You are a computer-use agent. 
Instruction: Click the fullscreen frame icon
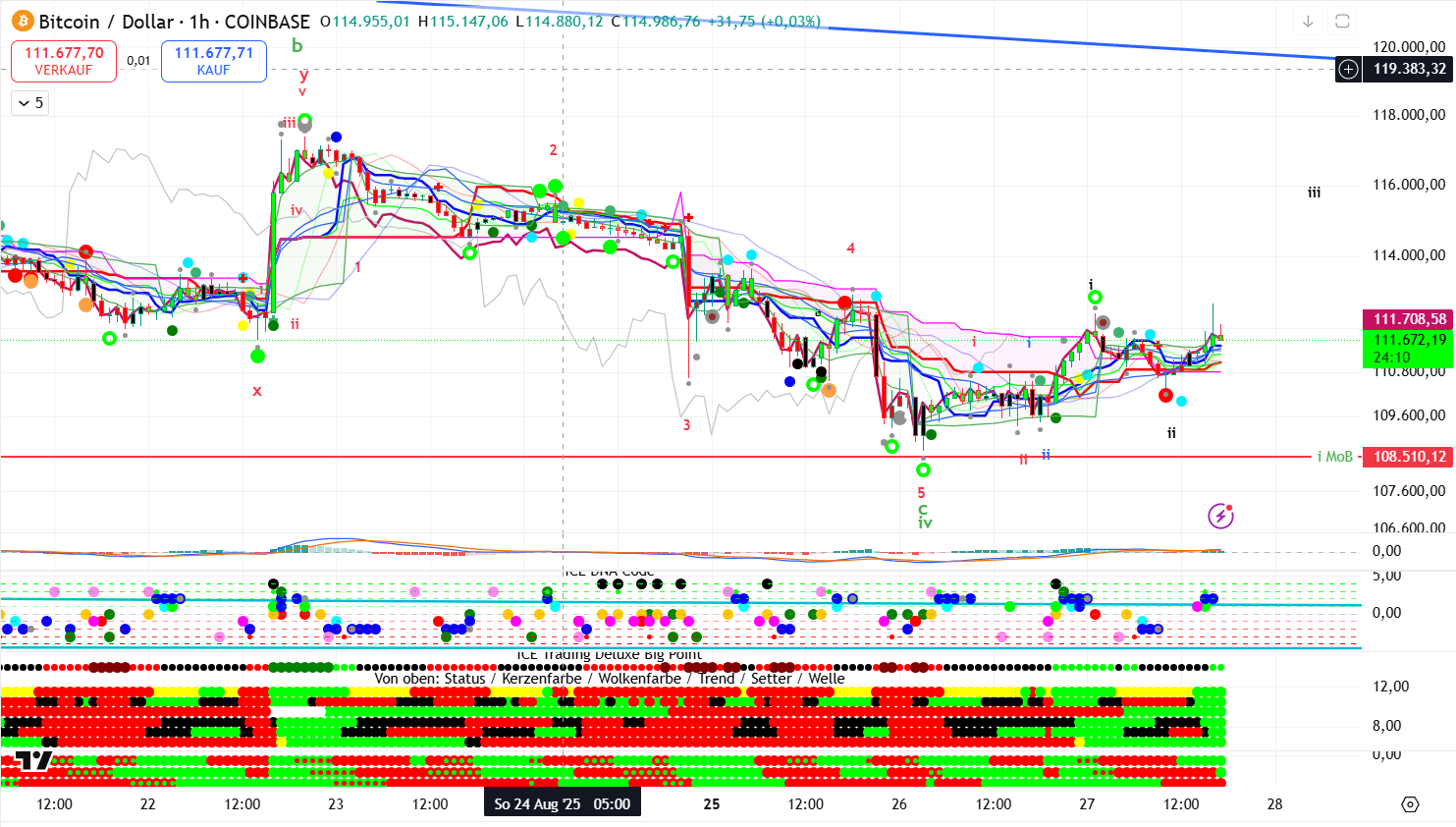(1342, 21)
